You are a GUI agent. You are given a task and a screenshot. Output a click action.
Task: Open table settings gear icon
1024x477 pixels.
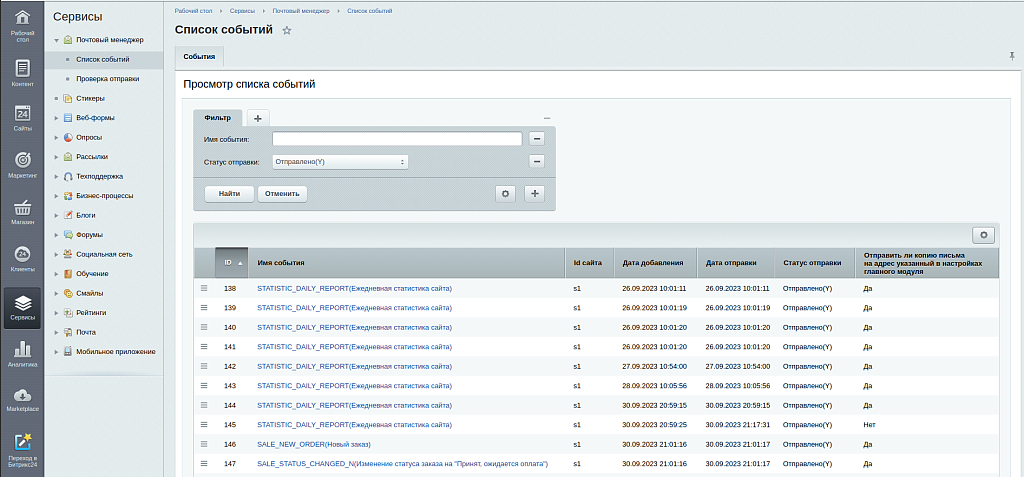point(984,234)
